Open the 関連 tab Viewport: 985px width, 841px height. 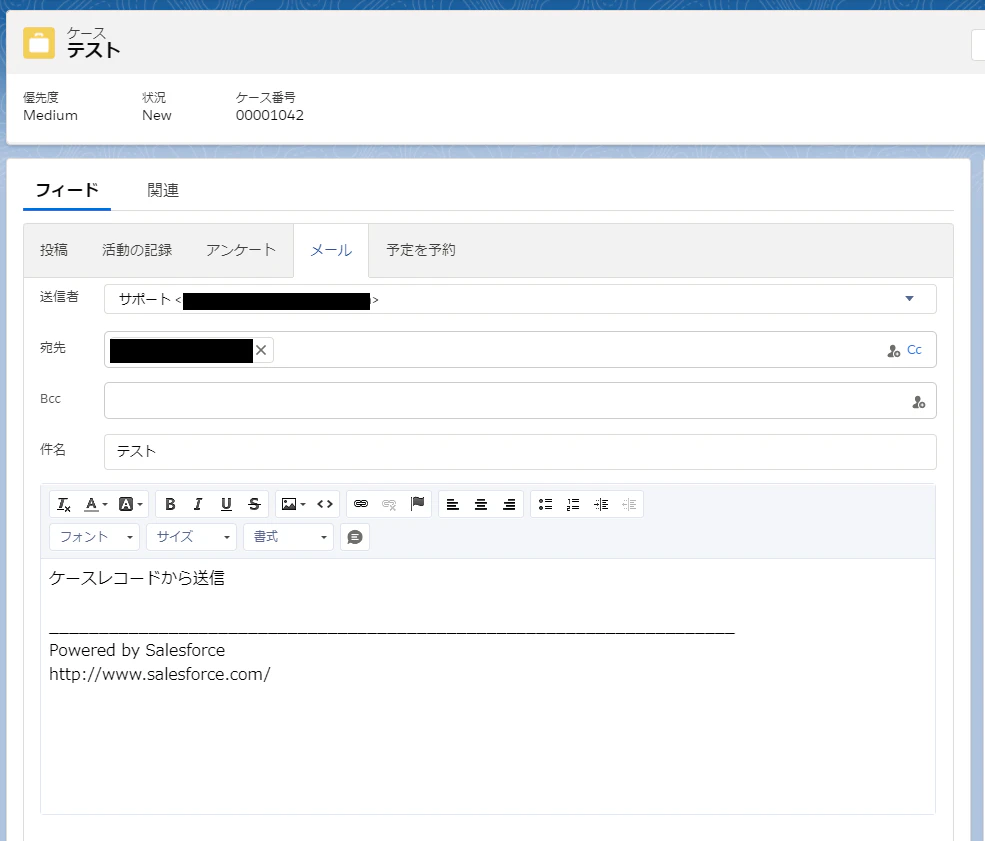(x=163, y=190)
